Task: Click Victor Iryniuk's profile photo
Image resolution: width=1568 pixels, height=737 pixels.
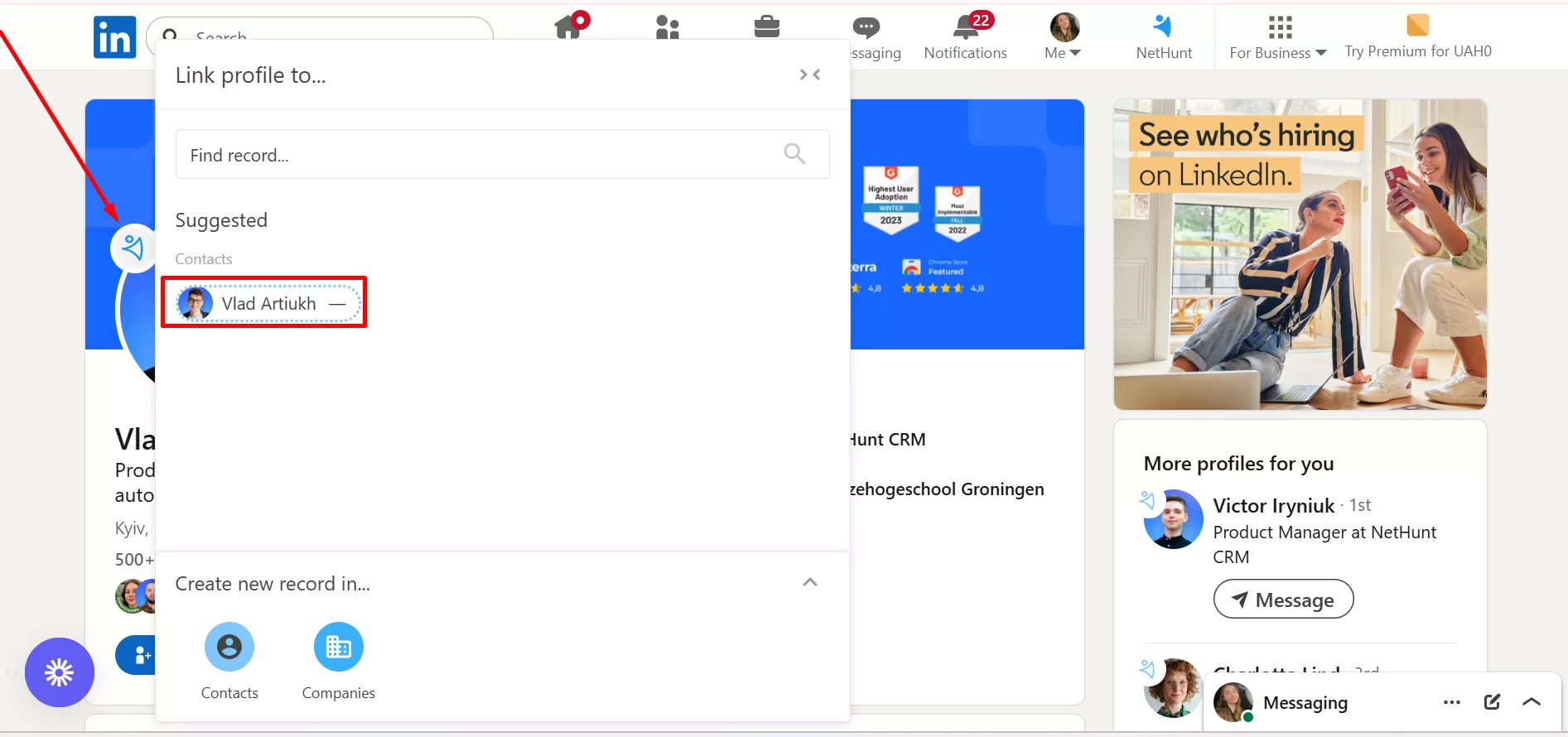Action: 1173,519
